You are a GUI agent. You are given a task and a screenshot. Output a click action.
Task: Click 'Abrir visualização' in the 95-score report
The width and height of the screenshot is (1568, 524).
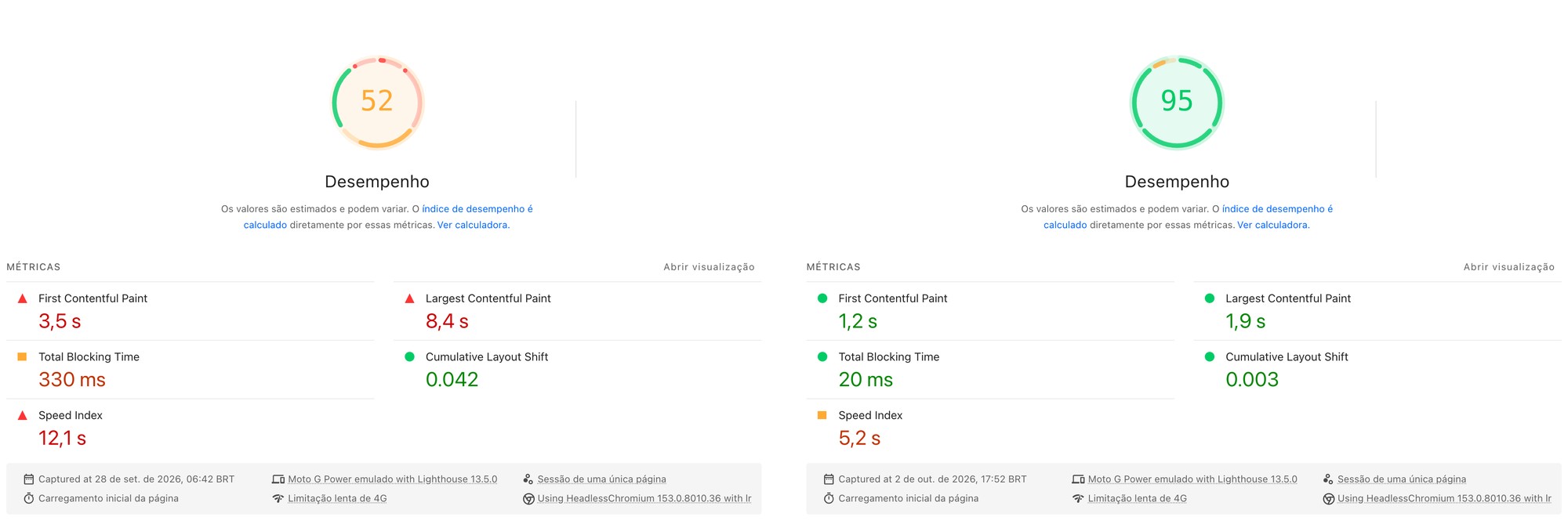1509,267
